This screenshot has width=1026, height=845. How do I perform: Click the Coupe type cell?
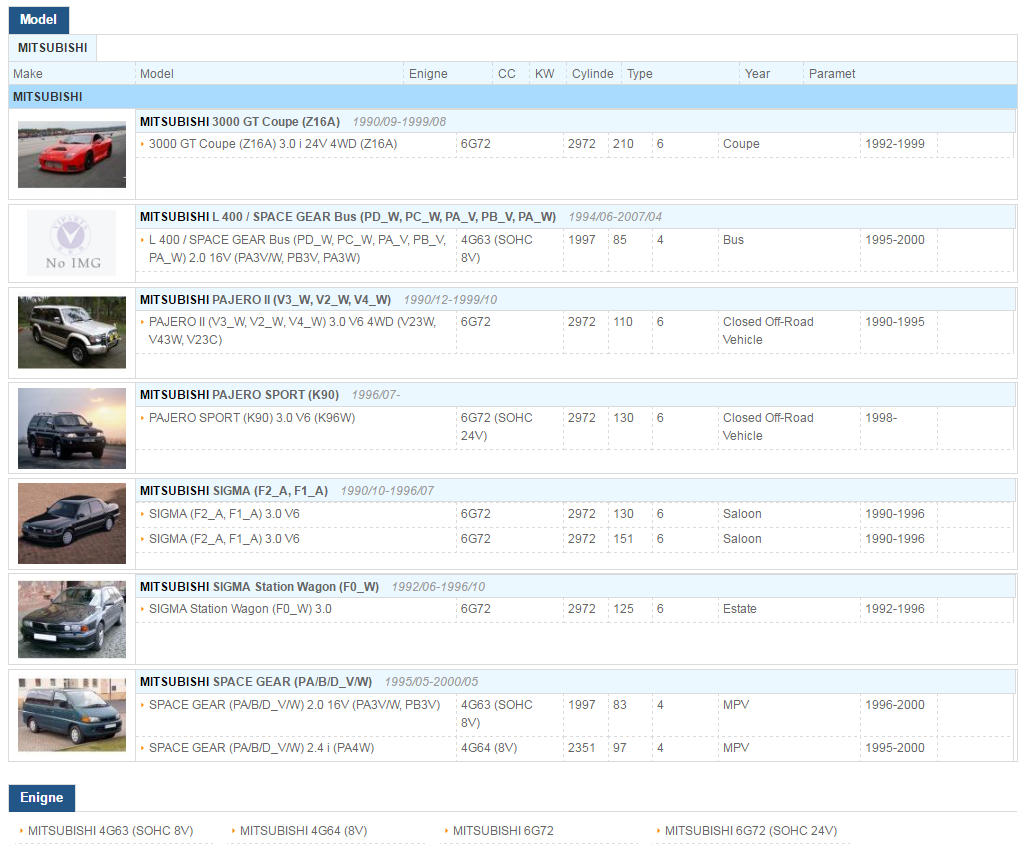[x=741, y=144]
